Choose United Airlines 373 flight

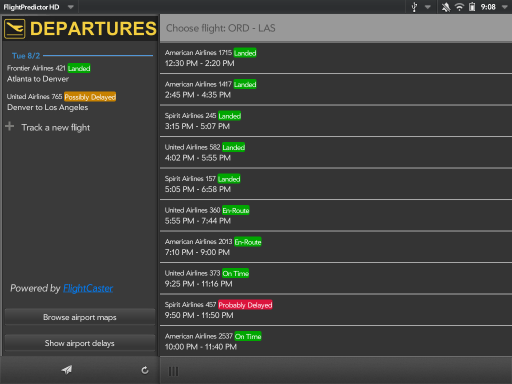pos(336,278)
